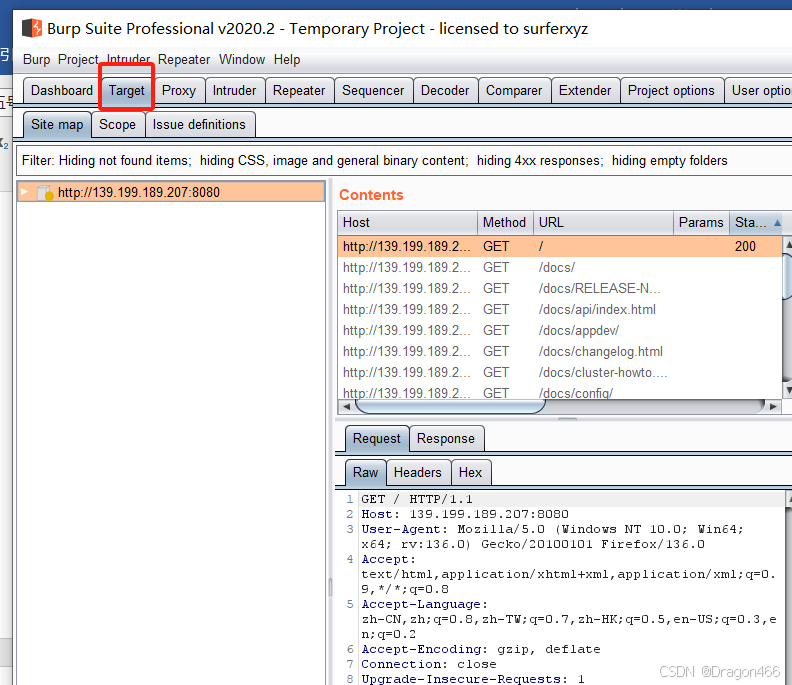Screen dimensions: 792x685
Task: Click the Upgrade-Insecure-Requests header line
Action: (473, 679)
